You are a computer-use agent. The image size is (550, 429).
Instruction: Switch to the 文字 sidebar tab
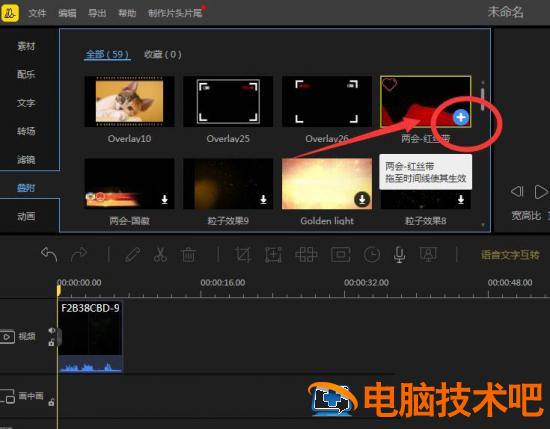coord(26,103)
